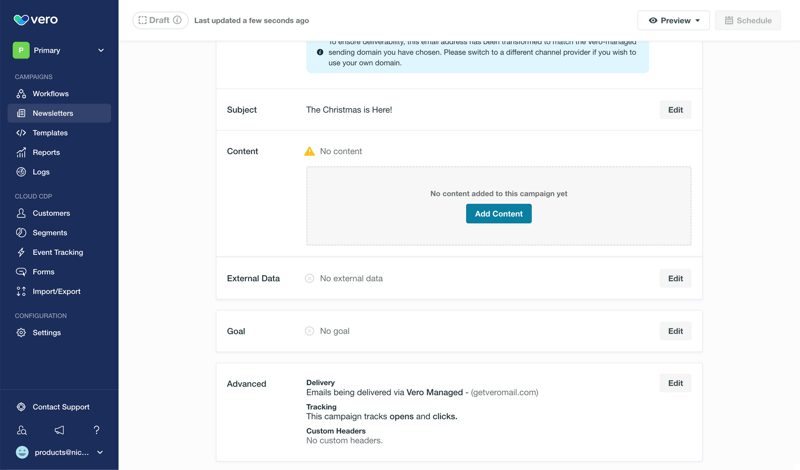
Task: Click 'No content added to this campaign yet' text
Action: click(x=498, y=194)
